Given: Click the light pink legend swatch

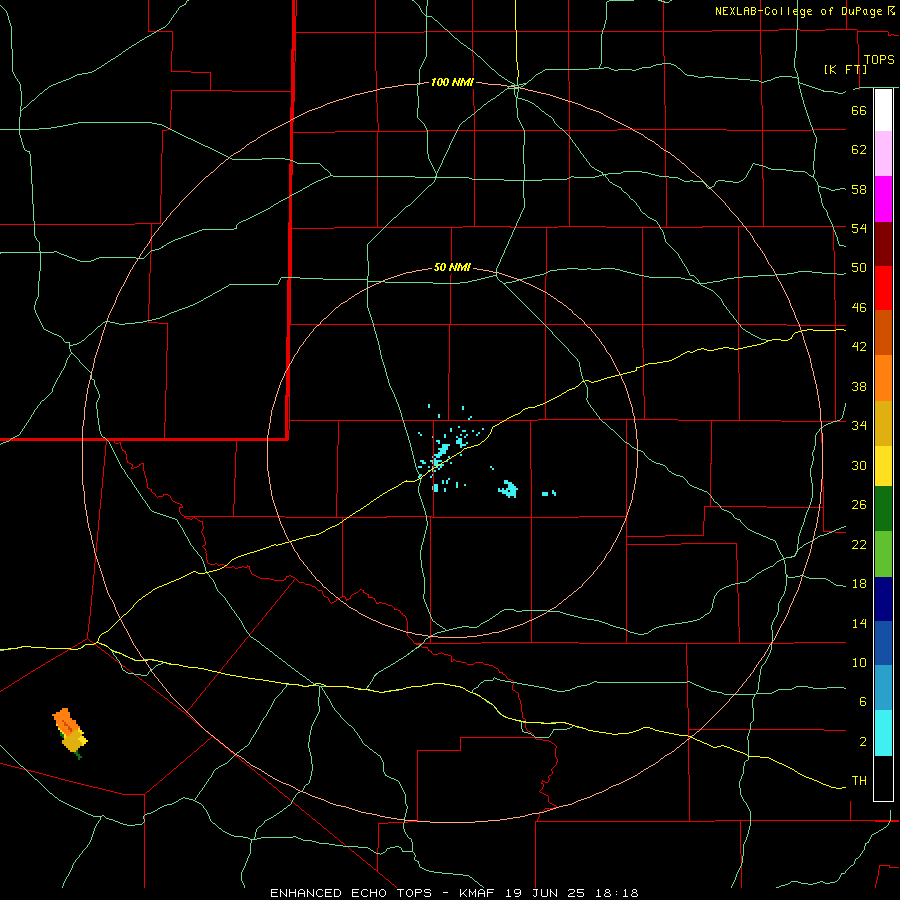Looking at the screenshot, I should coord(883,153).
